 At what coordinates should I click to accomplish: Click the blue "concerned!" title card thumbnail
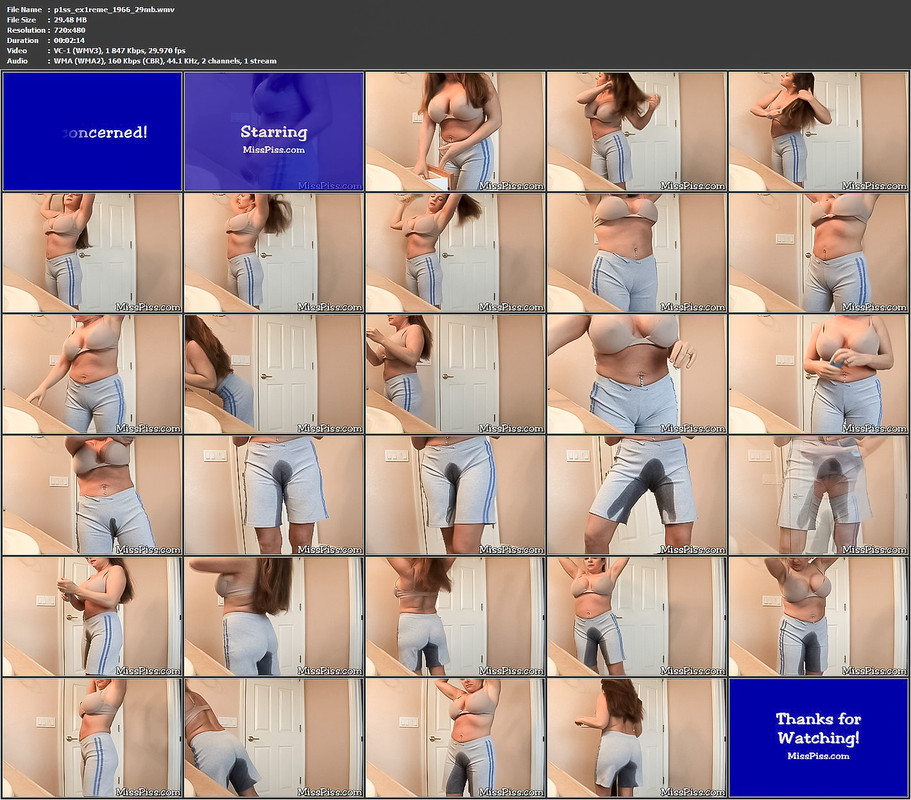click(x=92, y=131)
